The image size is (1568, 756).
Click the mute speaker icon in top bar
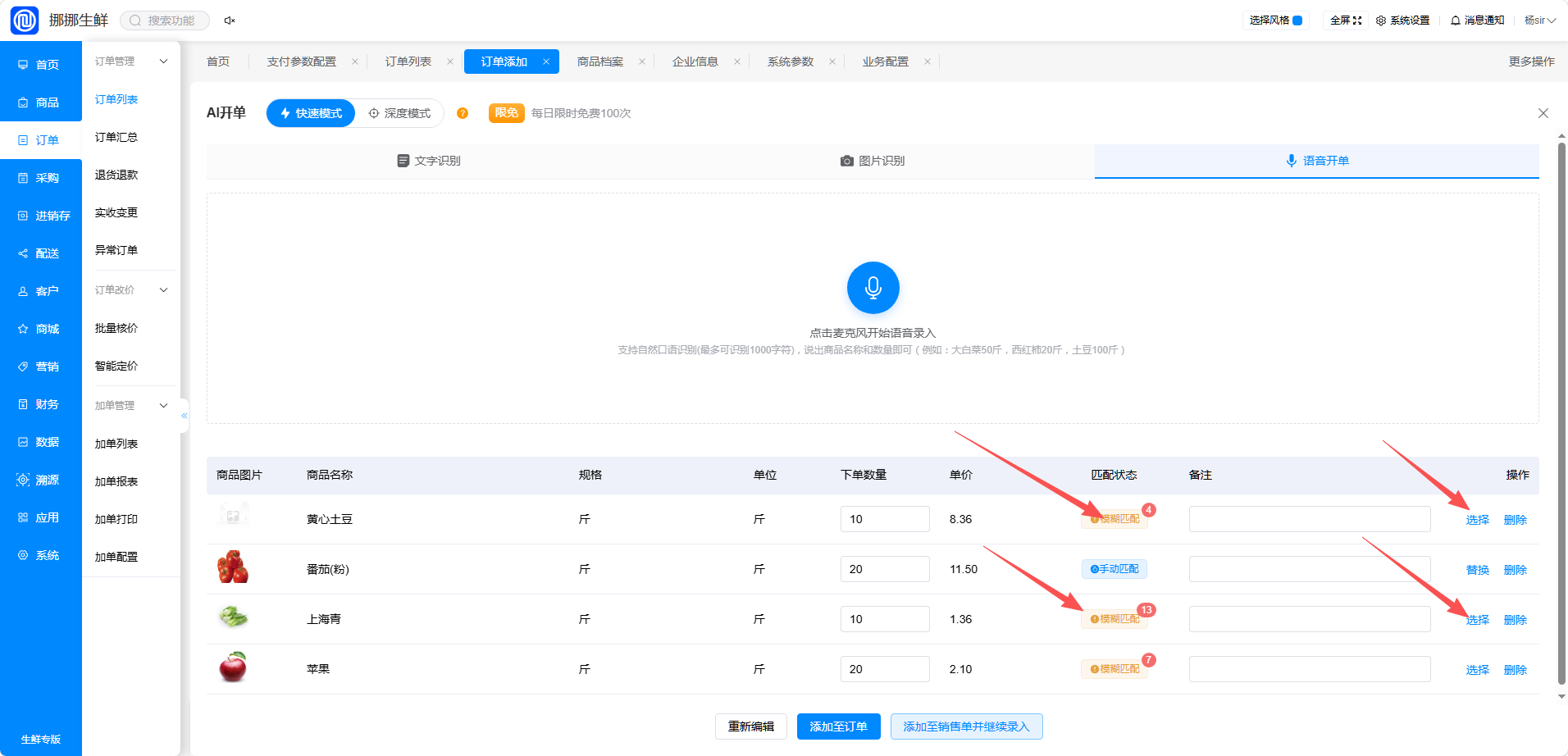230,20
